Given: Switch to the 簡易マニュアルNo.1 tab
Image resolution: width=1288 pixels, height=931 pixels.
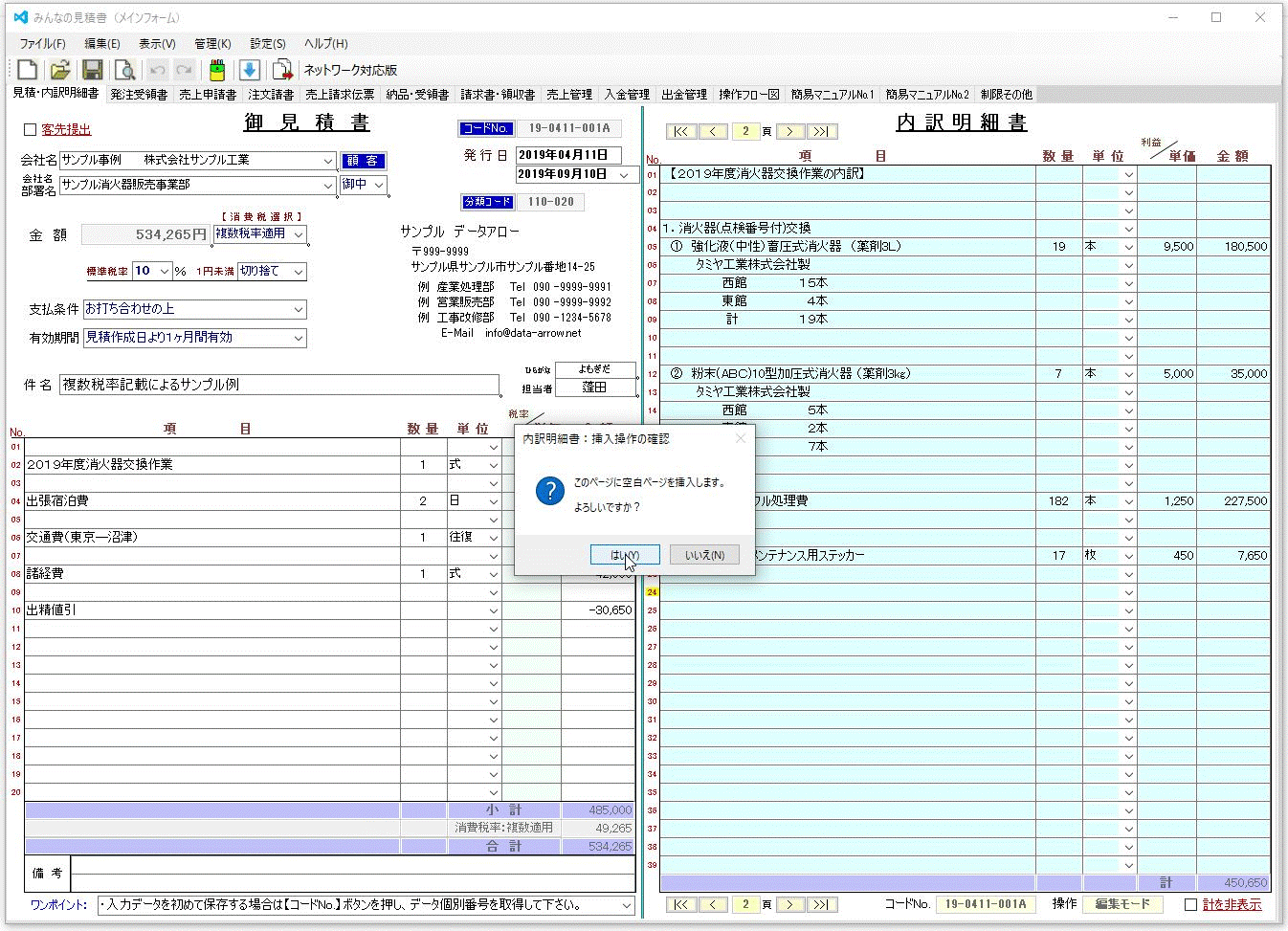Looking at the screenshot, I should click(833, 95).
